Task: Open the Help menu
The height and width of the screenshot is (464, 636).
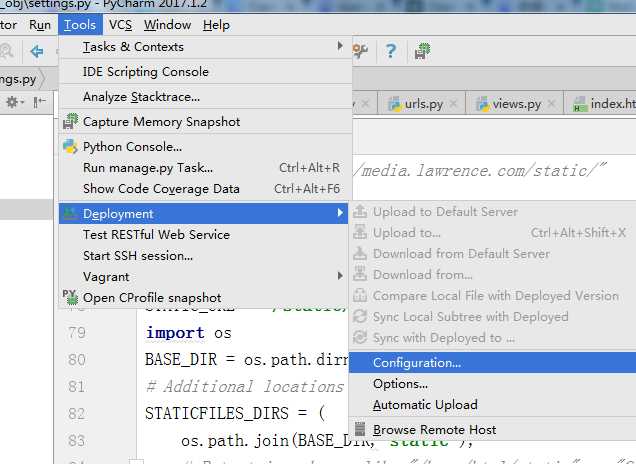Action: [216, 25]
